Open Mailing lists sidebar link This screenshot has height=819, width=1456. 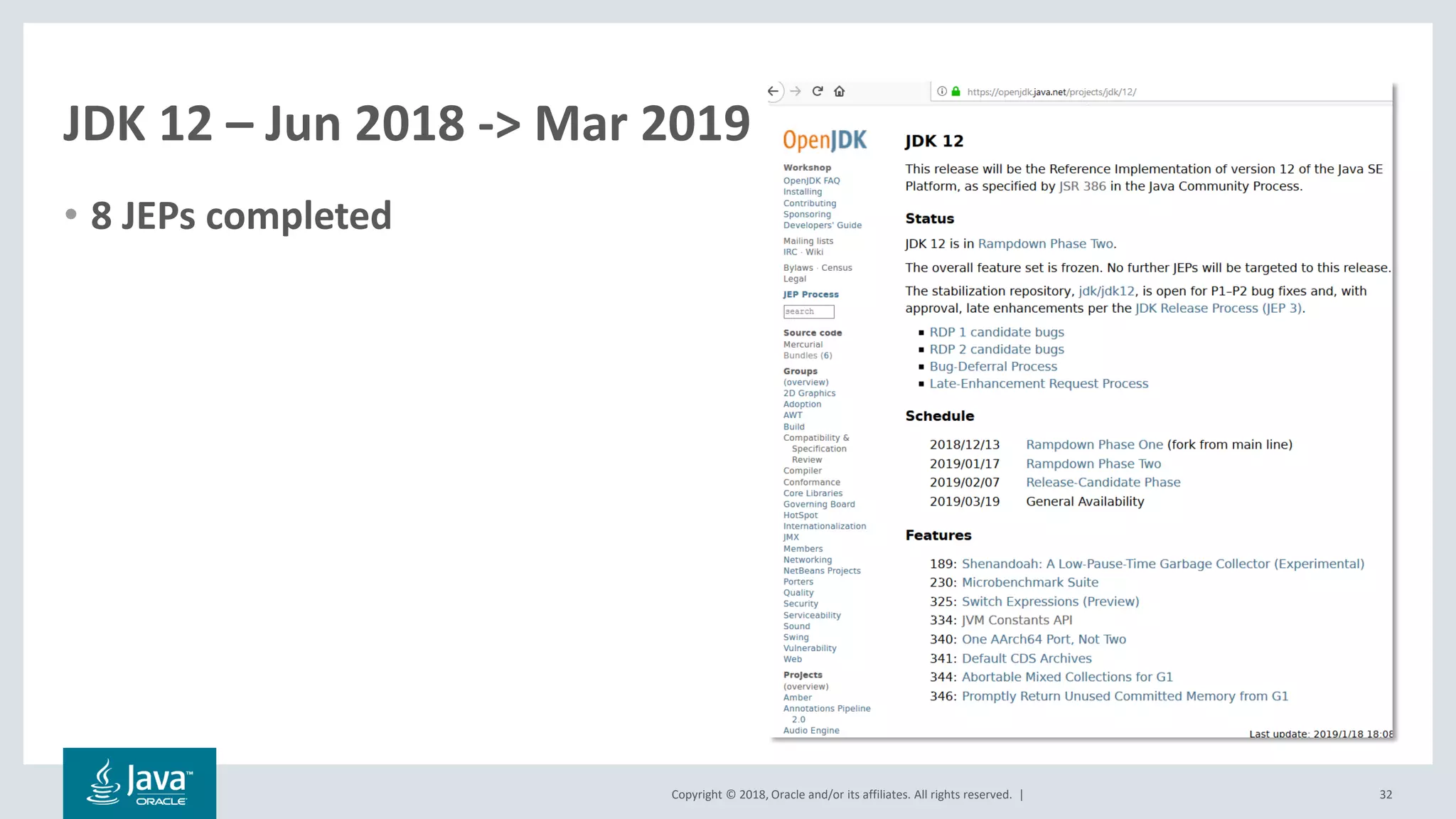tap(808, 241)
